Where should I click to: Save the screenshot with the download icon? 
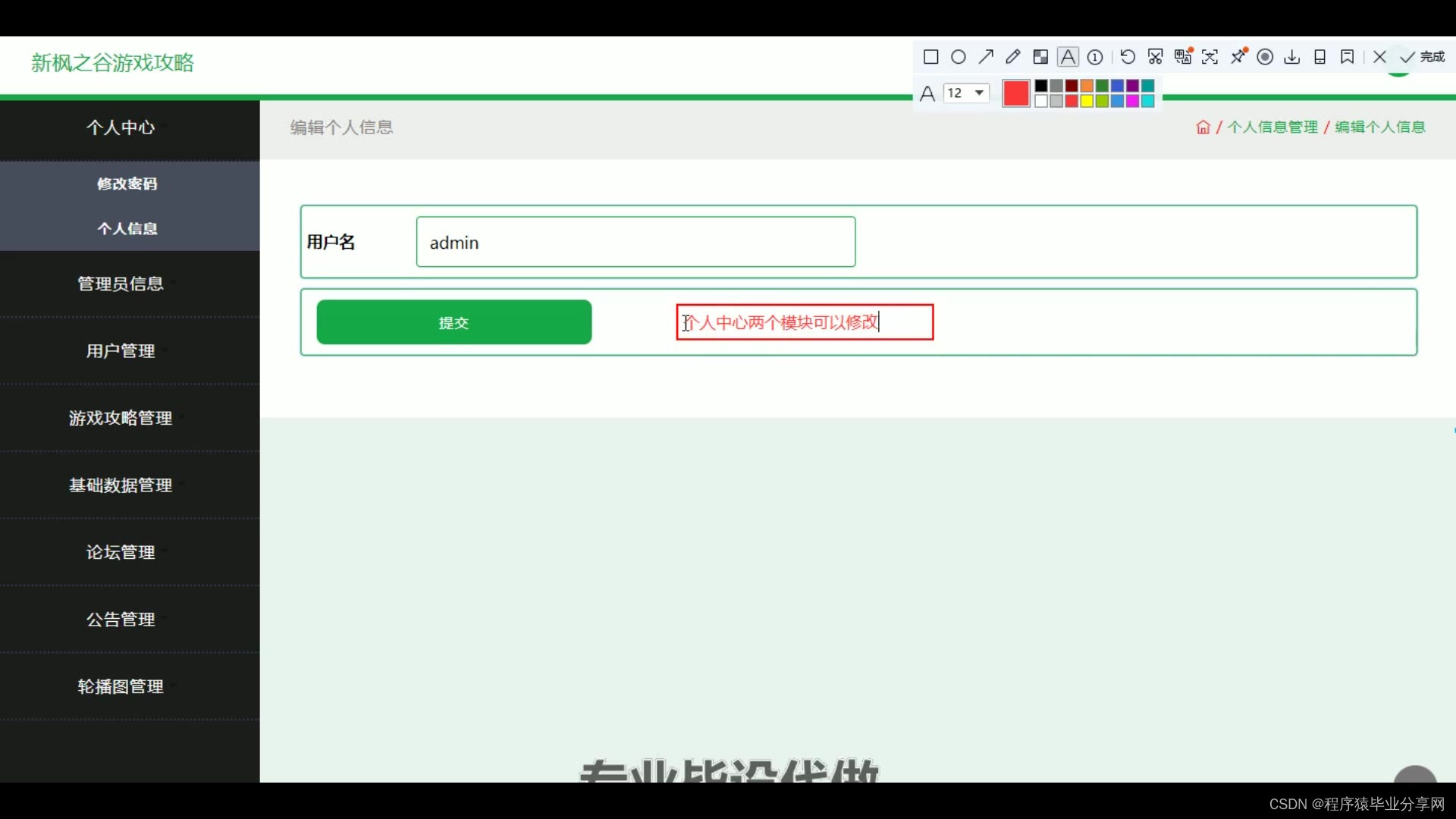[x=1292, y=57]
